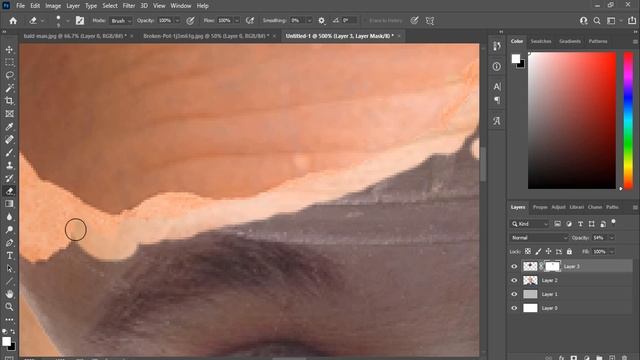Screen dimensions: 640x360
Task: Toggle pressure for size icon
Action: [414, 20]
